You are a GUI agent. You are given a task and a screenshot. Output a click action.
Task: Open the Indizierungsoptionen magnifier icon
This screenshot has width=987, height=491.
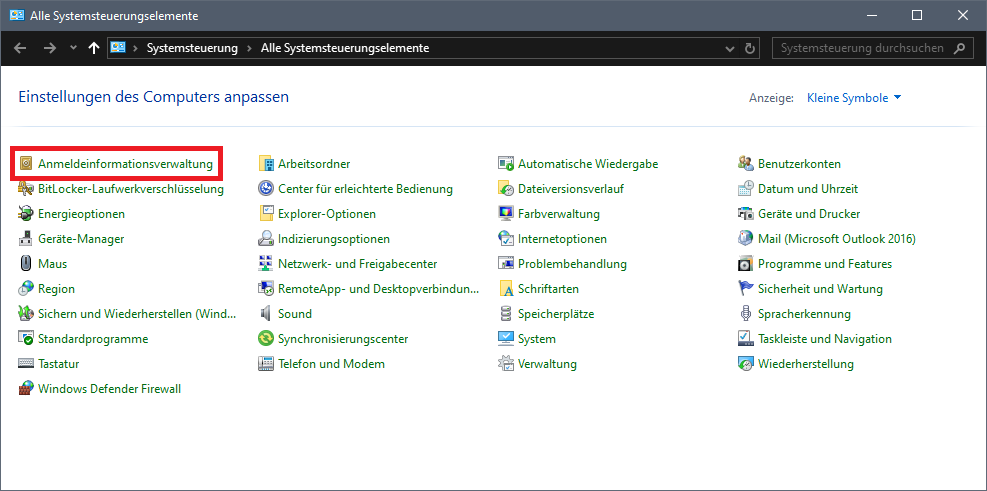[x=266, y=239]
